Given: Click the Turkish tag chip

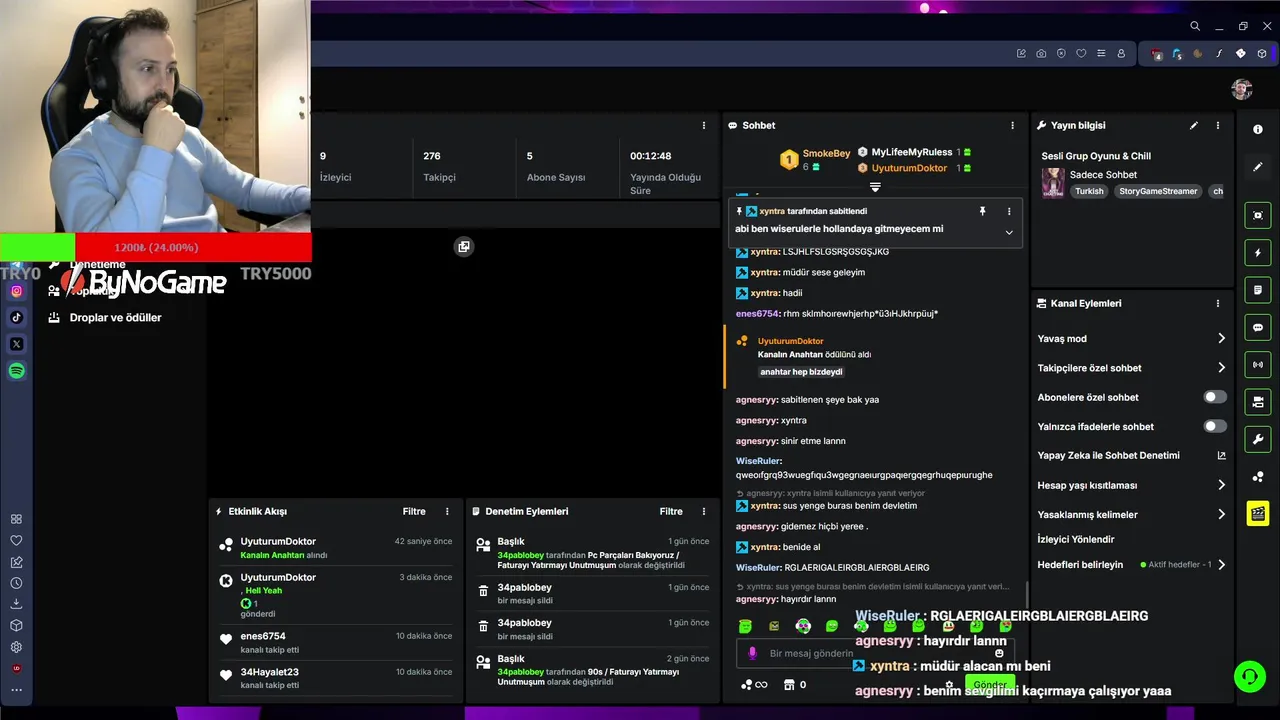Looking at the screenshot, I should click(1089, 192).
